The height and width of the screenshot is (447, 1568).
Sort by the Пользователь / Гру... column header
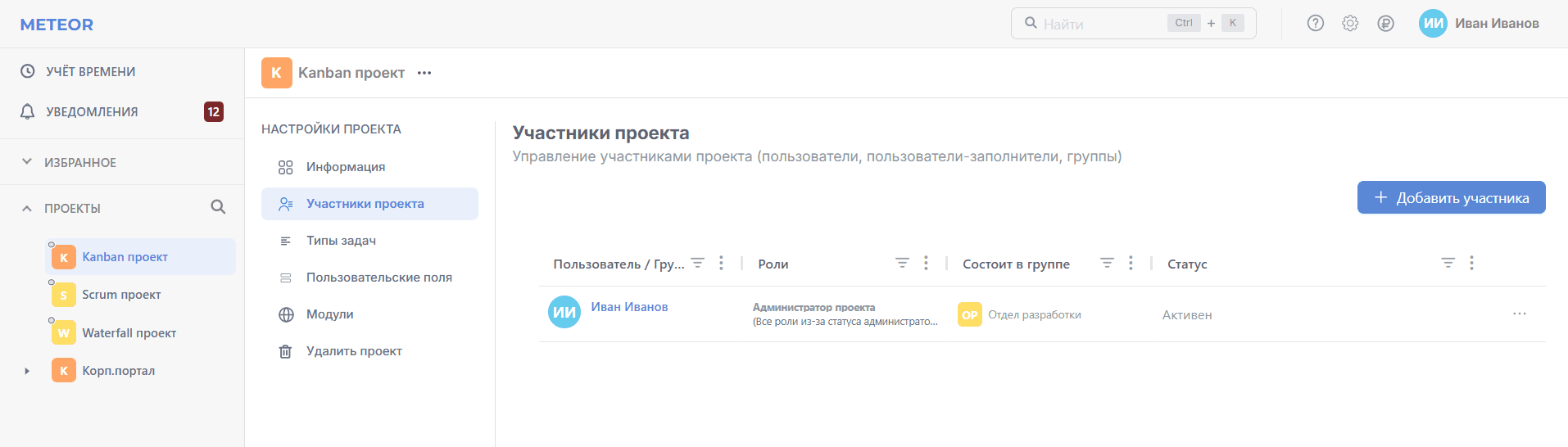[x=619, y=264]
